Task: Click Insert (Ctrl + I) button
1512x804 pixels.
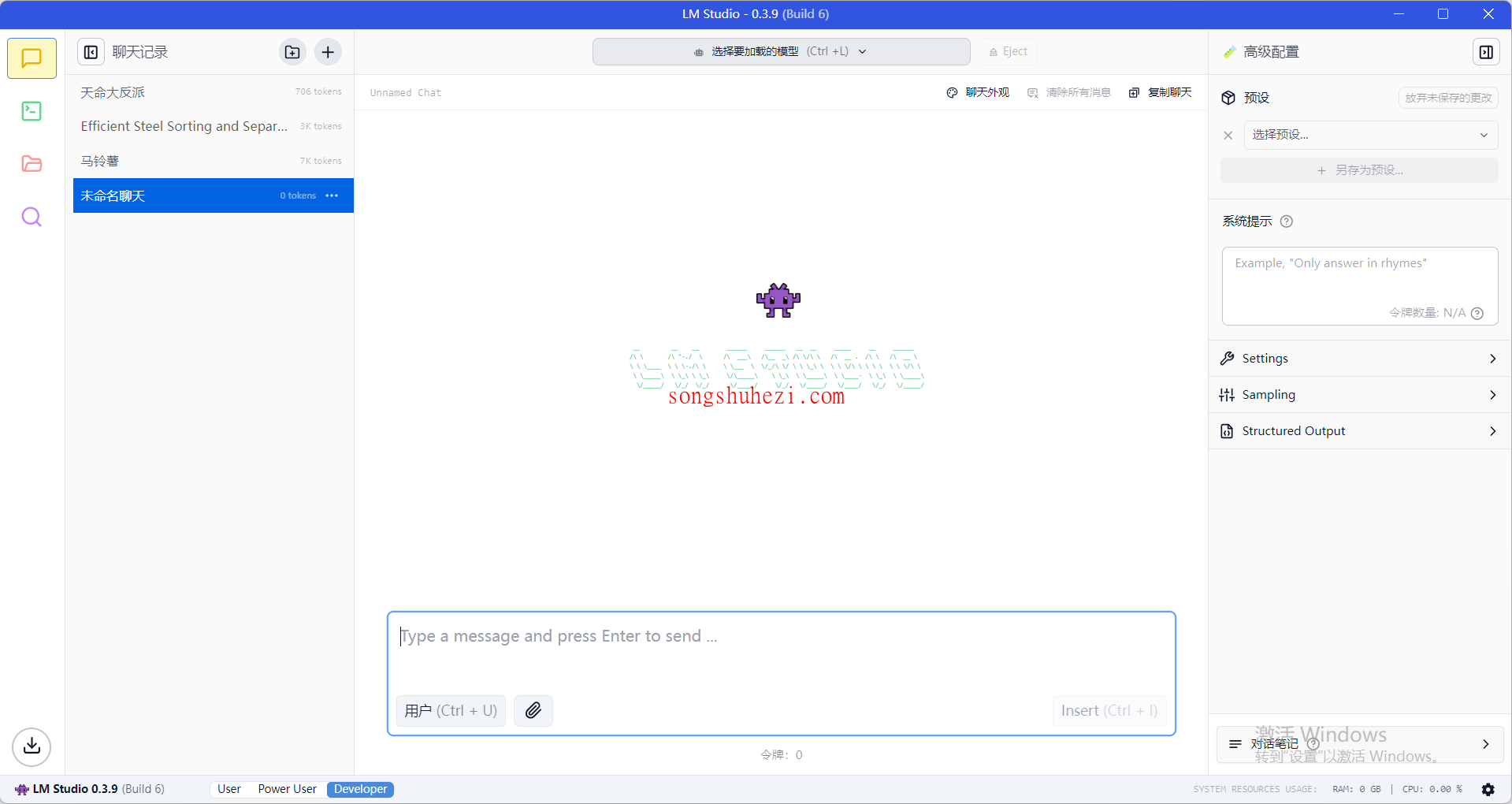Action: pos(1109,710)
